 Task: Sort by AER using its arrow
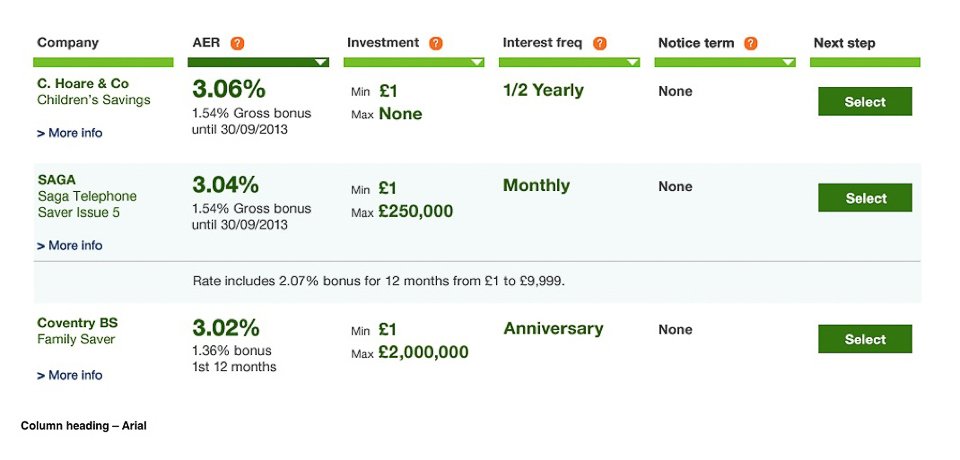tap(320, 62)
